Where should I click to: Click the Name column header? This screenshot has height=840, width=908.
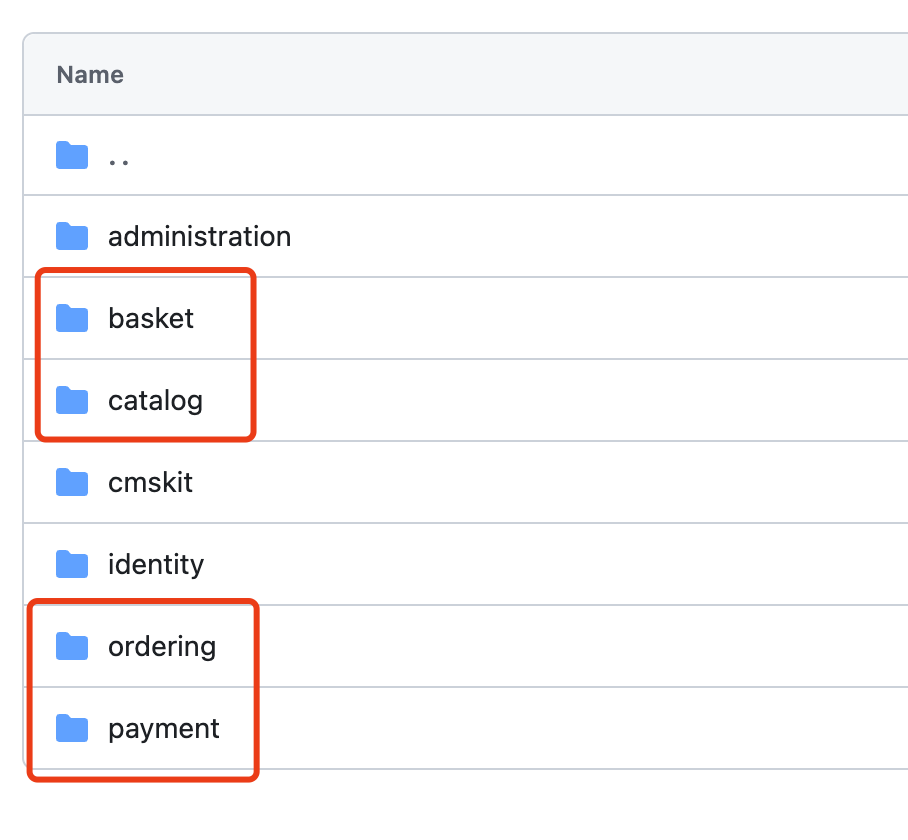click(x=90, y=75)
